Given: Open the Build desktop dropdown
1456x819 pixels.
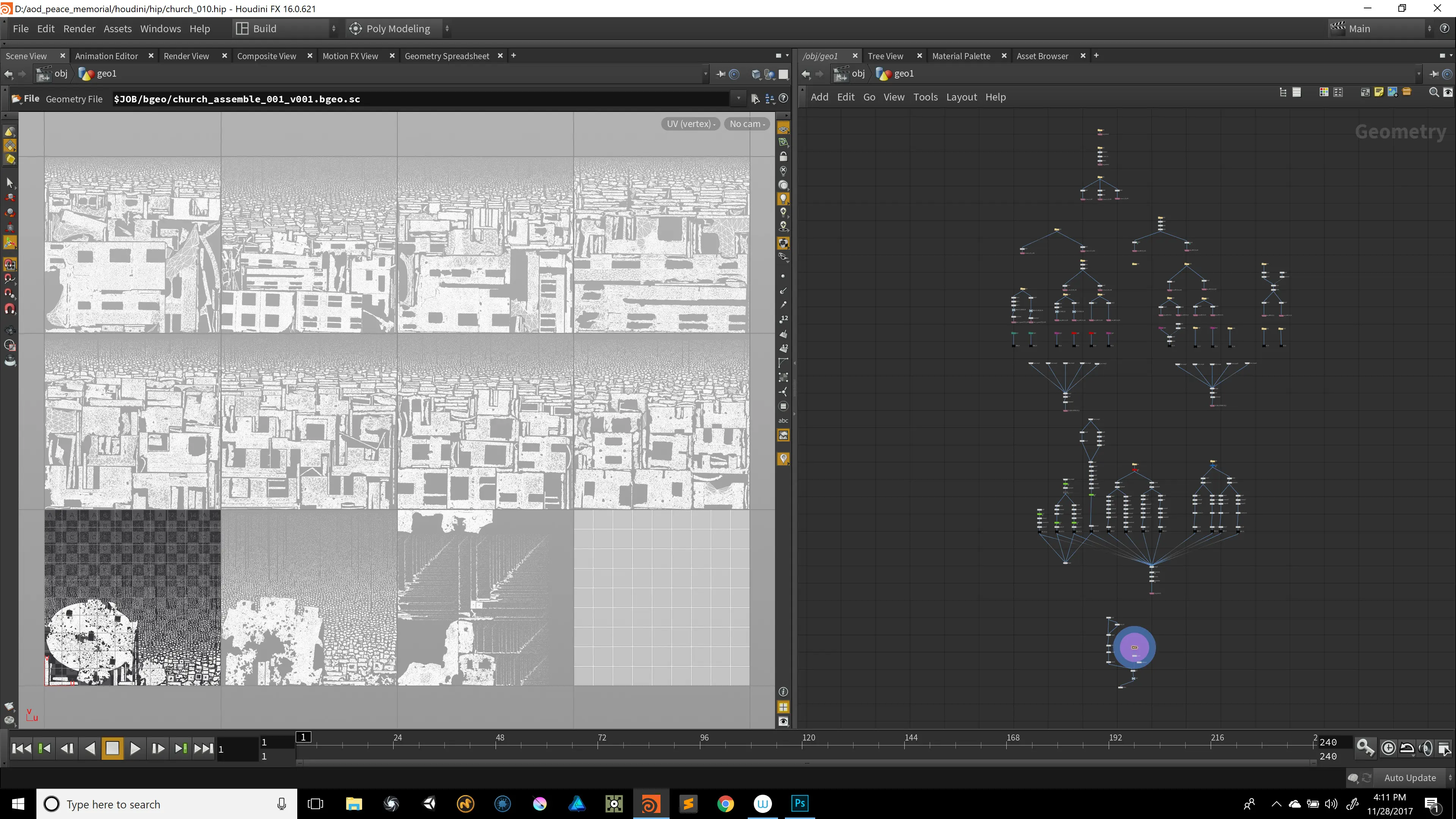Looking at the screenshot, I should coord(286,28).
